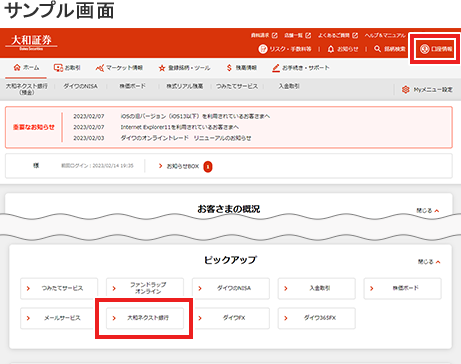Image resolution: width=461 pixels, height=364 pixels.
Task: Open ダイワのNISA in the submenu bar
Action: [x=80, y=86]
